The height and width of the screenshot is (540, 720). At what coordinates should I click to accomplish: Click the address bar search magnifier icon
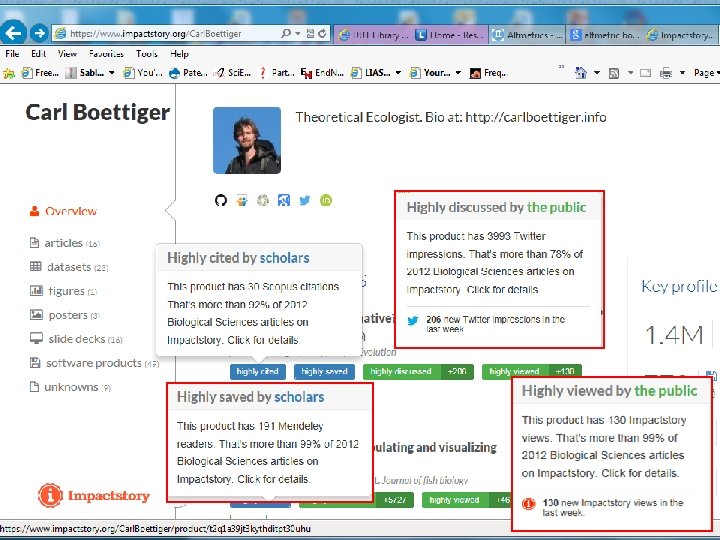(286, 34)
